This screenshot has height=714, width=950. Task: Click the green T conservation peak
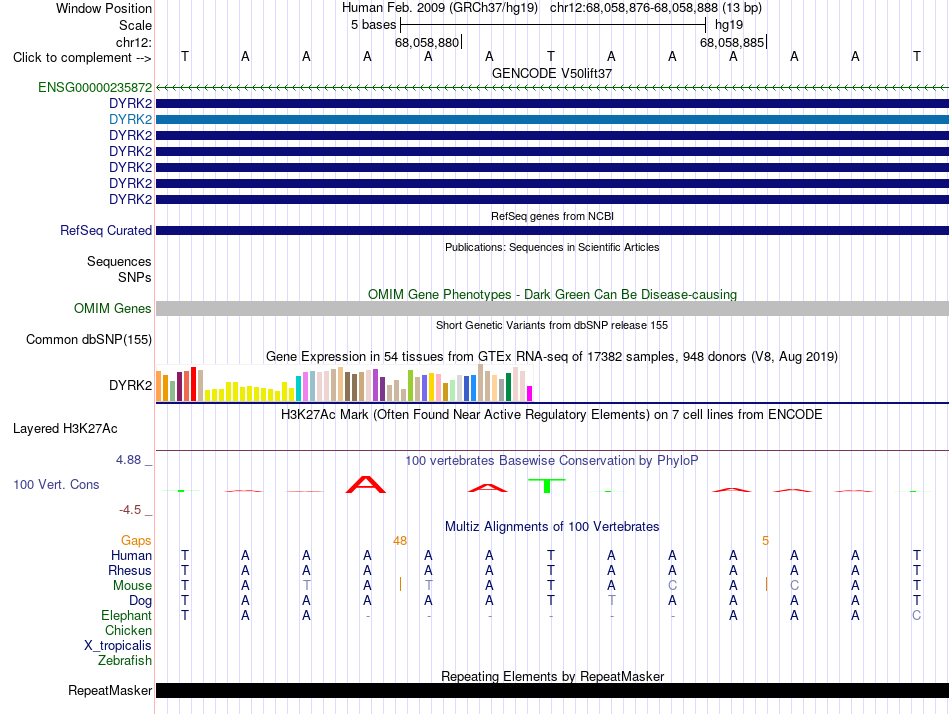[x=547, y=485]
